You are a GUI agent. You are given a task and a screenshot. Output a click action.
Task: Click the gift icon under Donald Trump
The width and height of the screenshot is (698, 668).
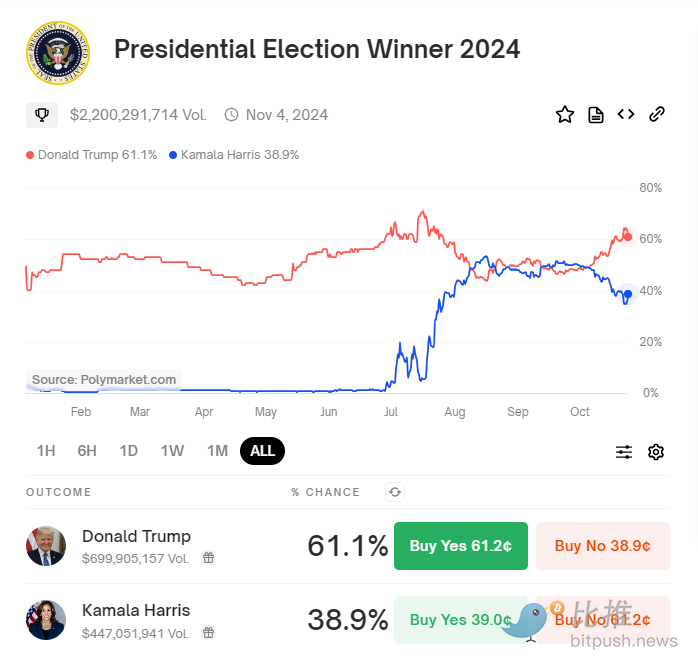click(x=209, y=558)
